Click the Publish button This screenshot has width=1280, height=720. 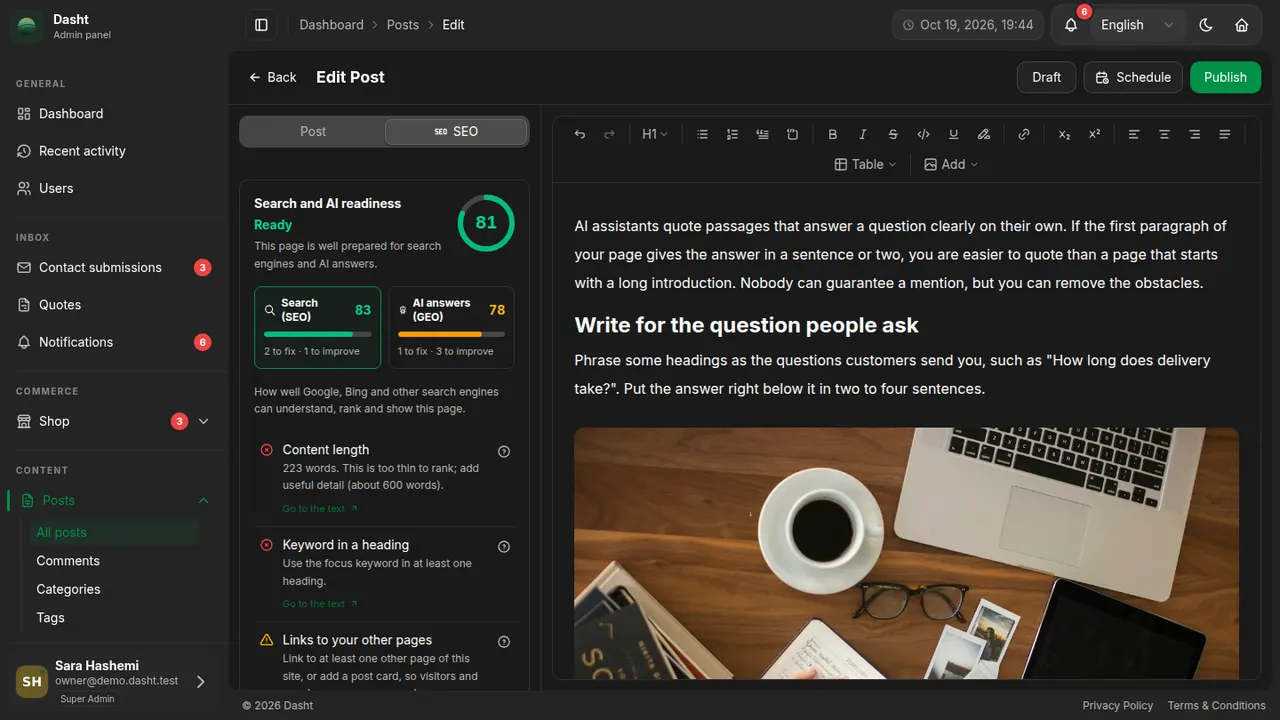tap(1225, 77)
